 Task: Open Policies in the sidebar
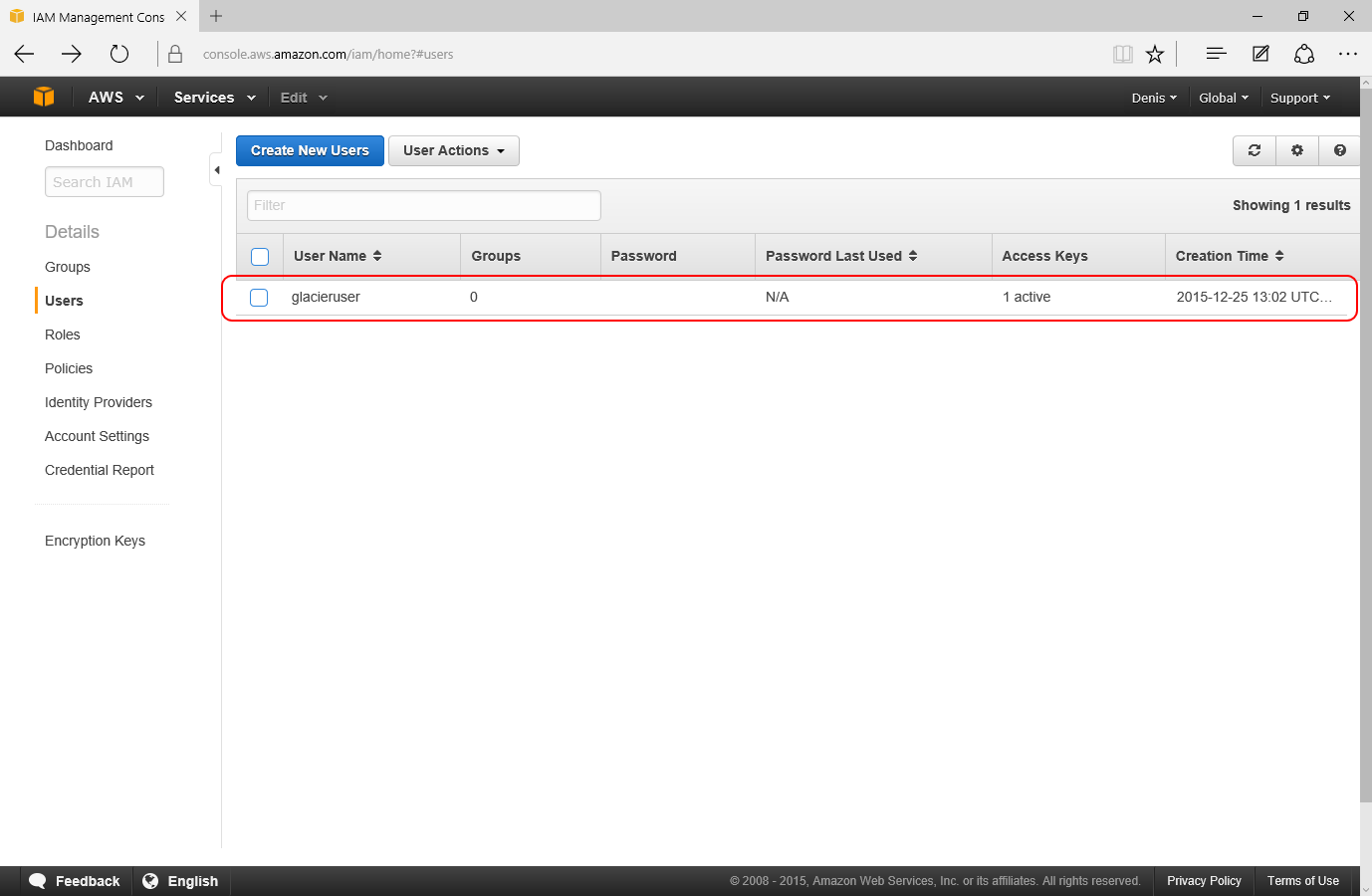69,368
